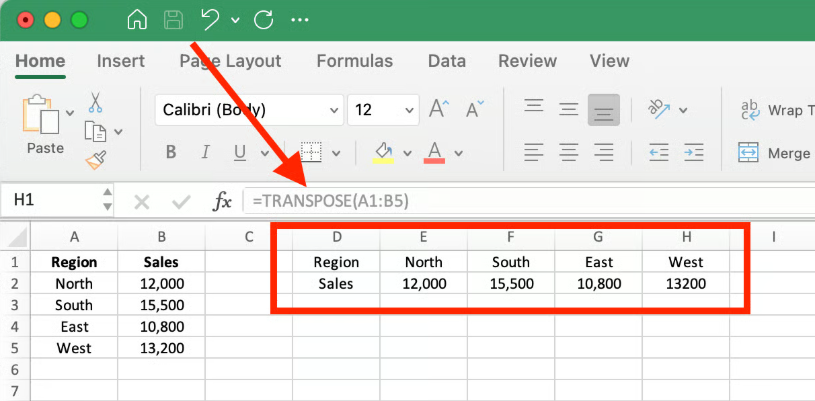Enable center horizontal text alignment
Viewport: 815px width, 401px height.
[568, 152]
